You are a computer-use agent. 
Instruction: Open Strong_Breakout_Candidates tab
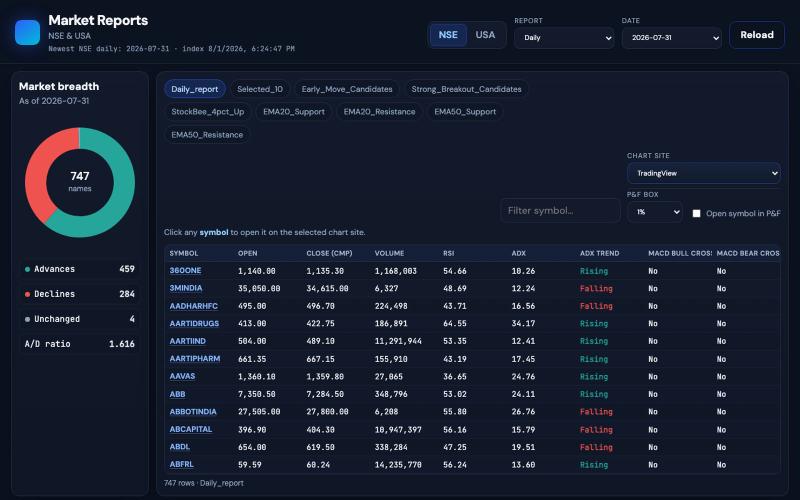466,89
